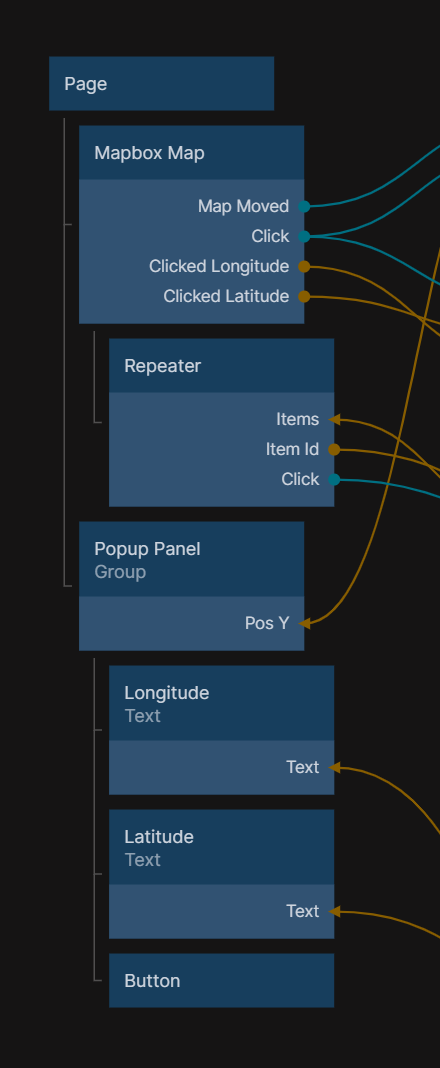Click the Pos Y input arrow

click(304, 623)
